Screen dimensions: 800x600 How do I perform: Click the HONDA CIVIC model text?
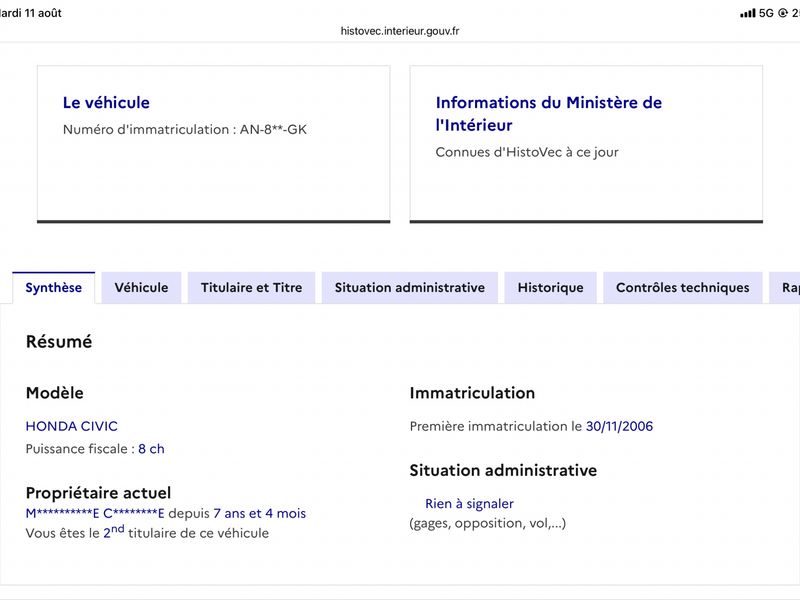71,426
